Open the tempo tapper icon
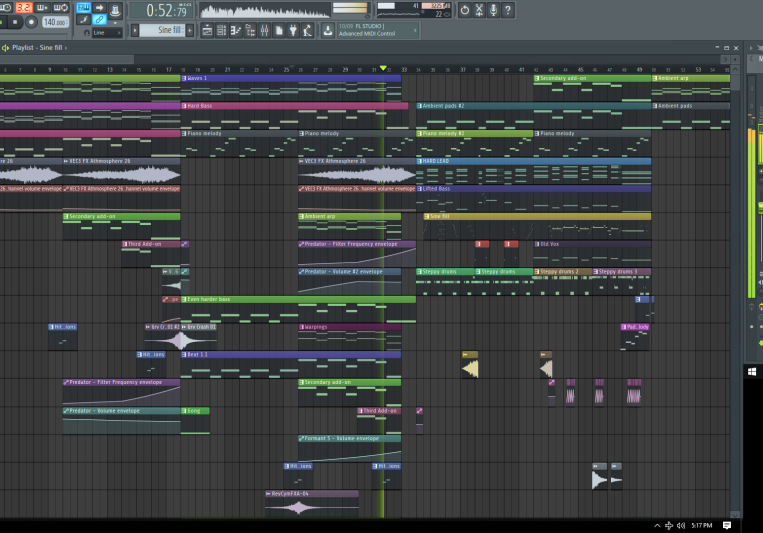This screenshot has height=533, width=763. [x=308, y=31]
